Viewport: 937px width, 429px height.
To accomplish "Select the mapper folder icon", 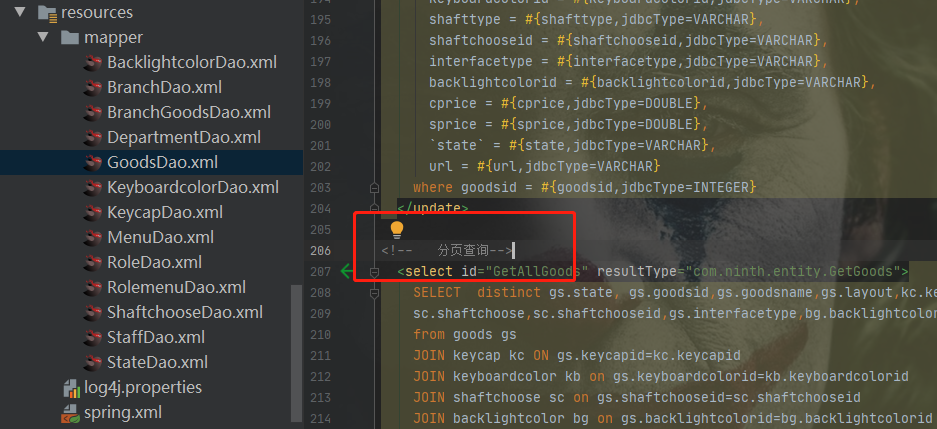I will 70,37.
